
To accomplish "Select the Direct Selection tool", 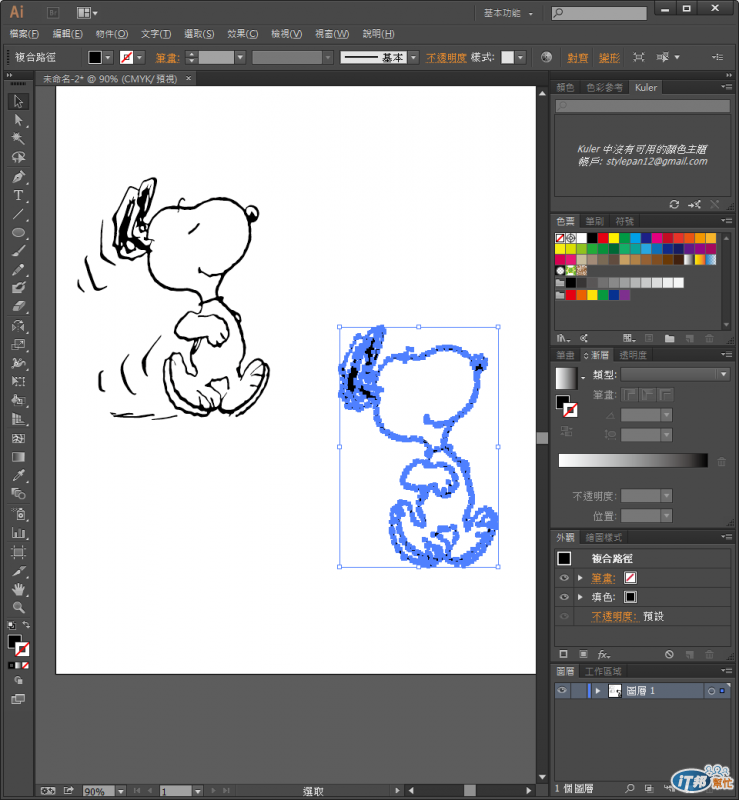I will (x=18, y=120).
